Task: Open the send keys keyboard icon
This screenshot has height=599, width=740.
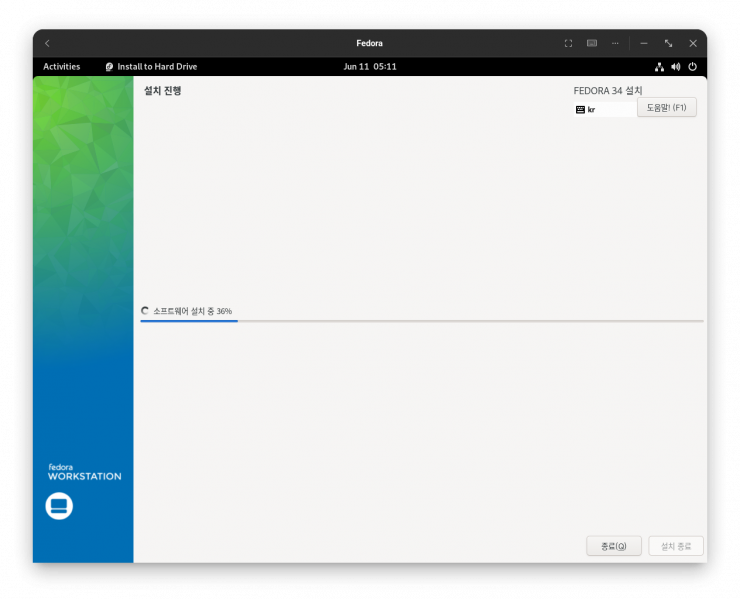Action: pyautogui.click(x=592, y=43)
